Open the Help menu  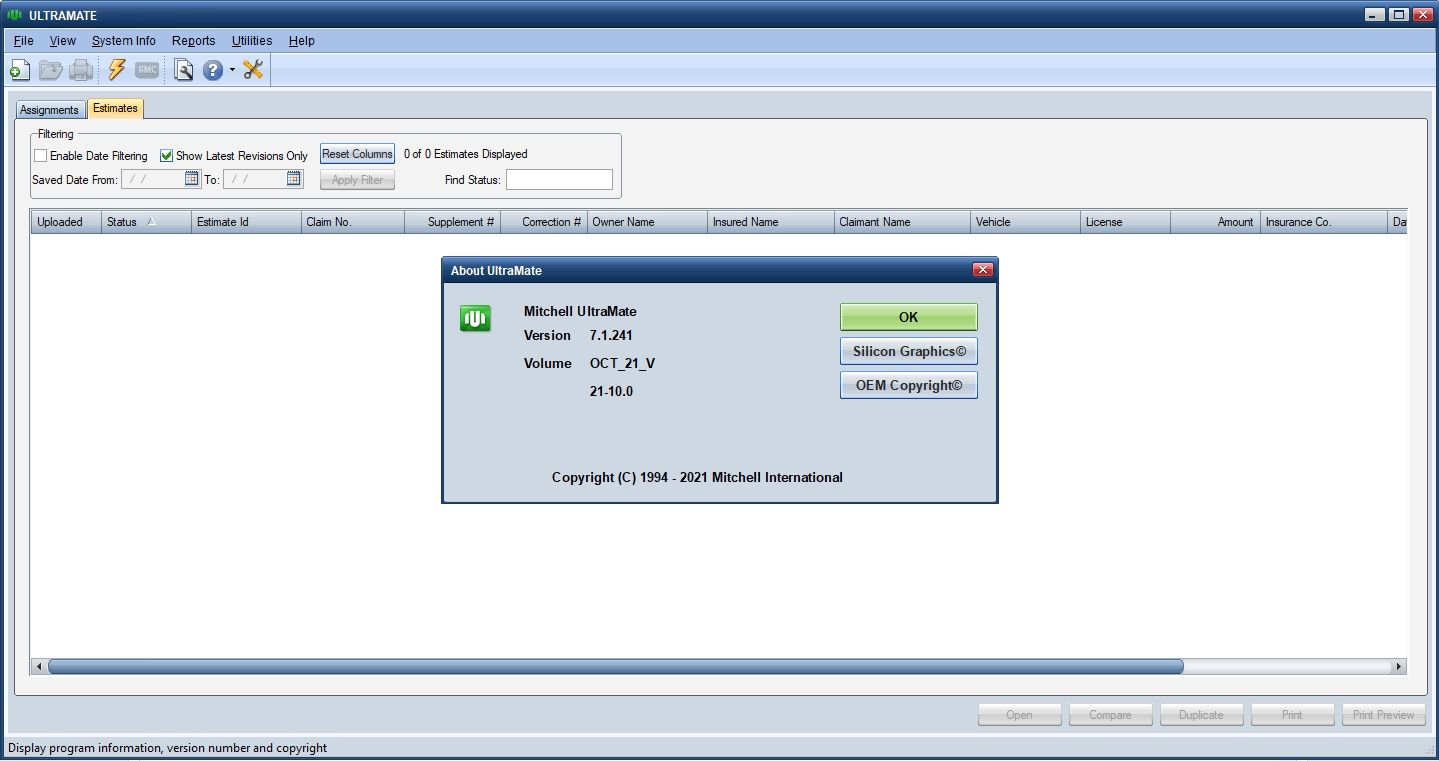coord(302,41)
